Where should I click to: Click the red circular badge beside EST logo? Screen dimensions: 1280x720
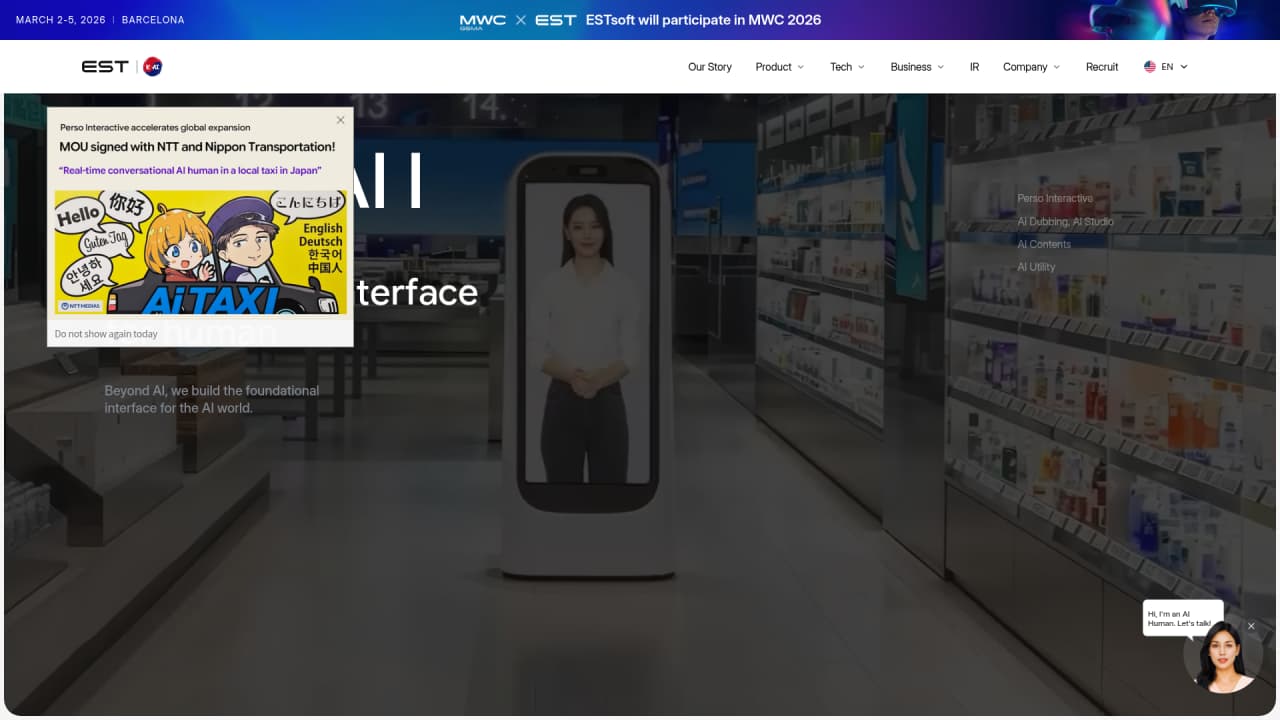tap(153, 67)
